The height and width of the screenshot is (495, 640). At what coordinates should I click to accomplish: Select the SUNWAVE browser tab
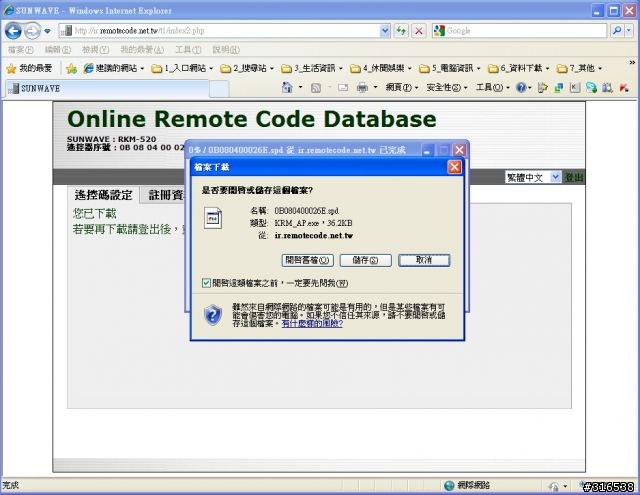coord(108,89)
